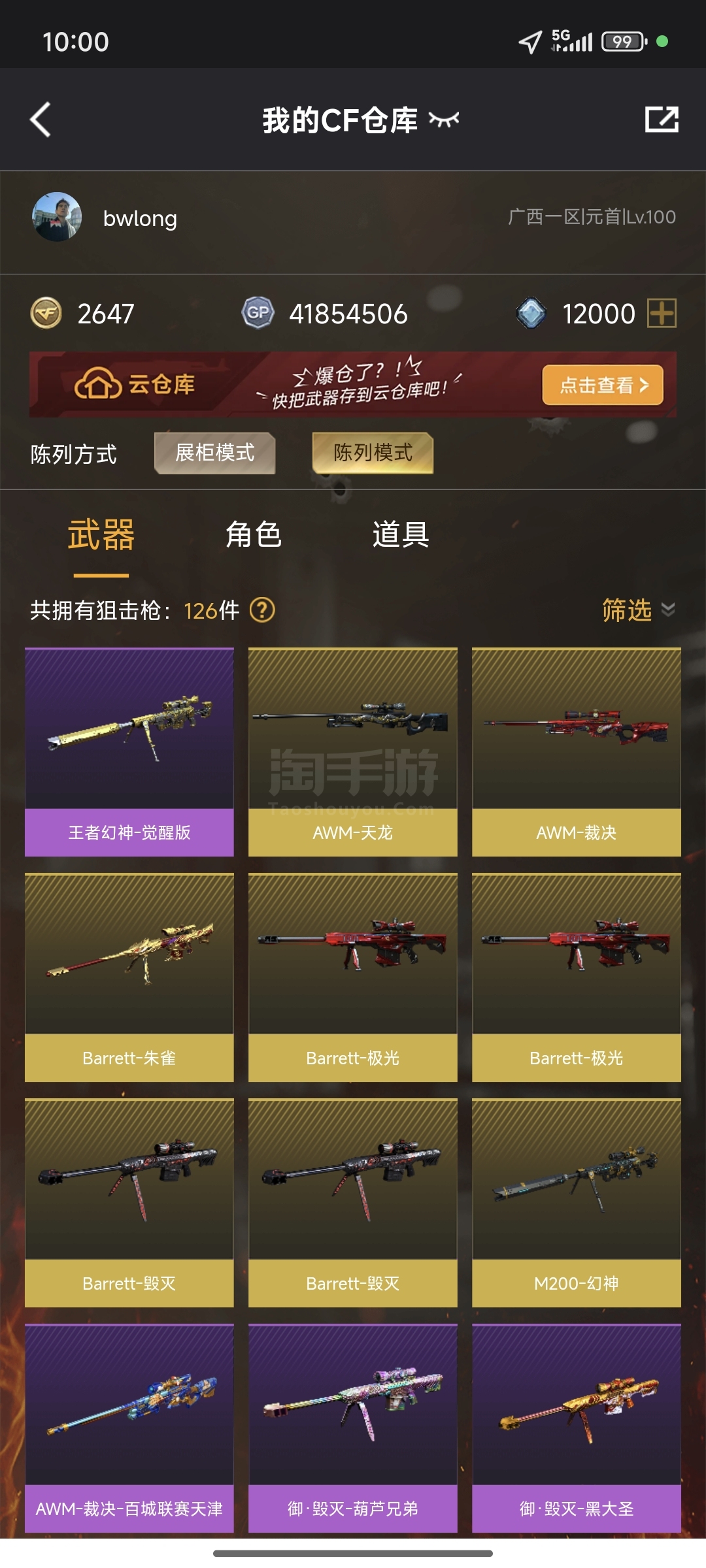This screenshot has height=1568, width=706.
Task: Open the share export icon
Action: [x=662, y=120]
